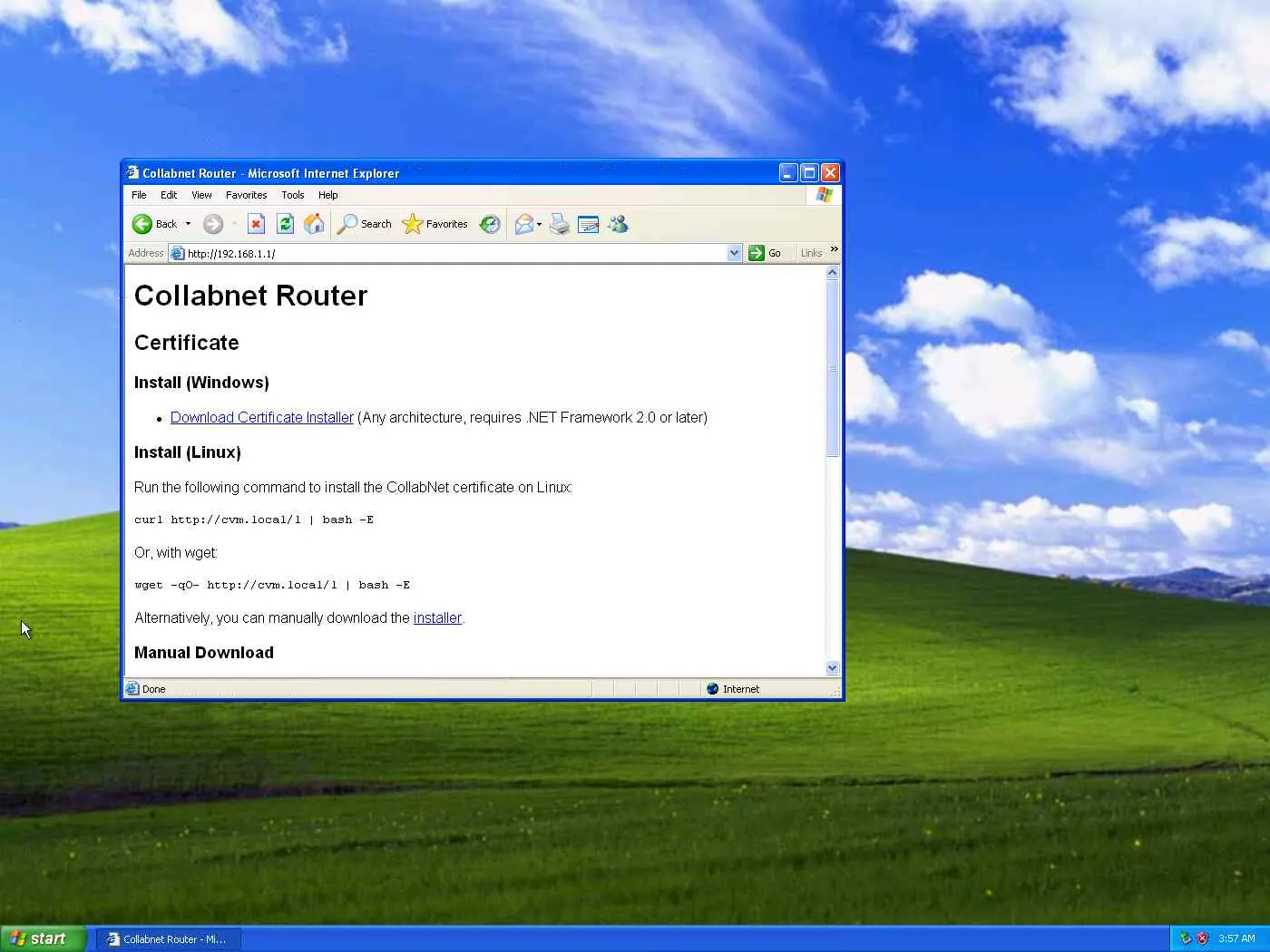The image size is (1270, 952).
Task: Open the Mail button dropdown arrow
Action: [539, 224]
